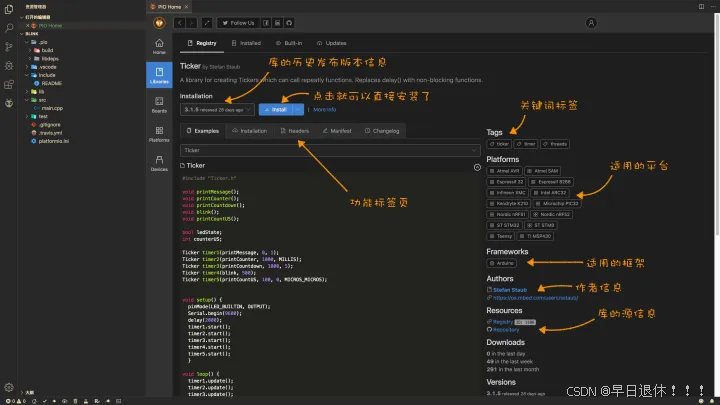This screenshot has width=720, height=405.
Task: Click the split editor icon at top right
Action: click(701, 6)
